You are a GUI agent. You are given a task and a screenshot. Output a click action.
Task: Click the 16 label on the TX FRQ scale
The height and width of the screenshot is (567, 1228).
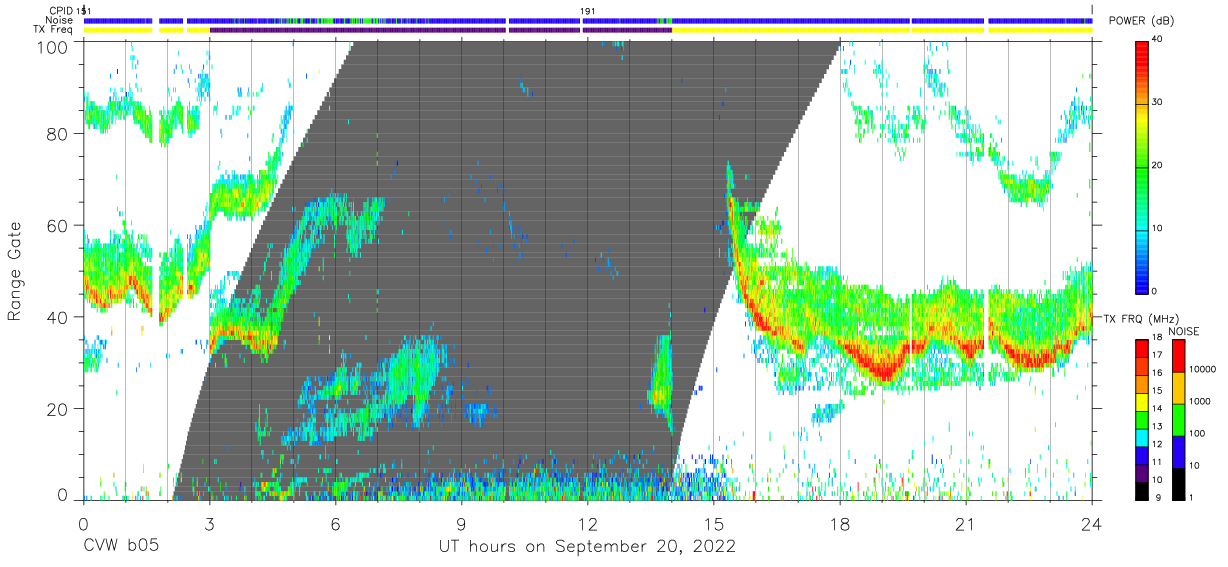click(x=1157, y=373)
